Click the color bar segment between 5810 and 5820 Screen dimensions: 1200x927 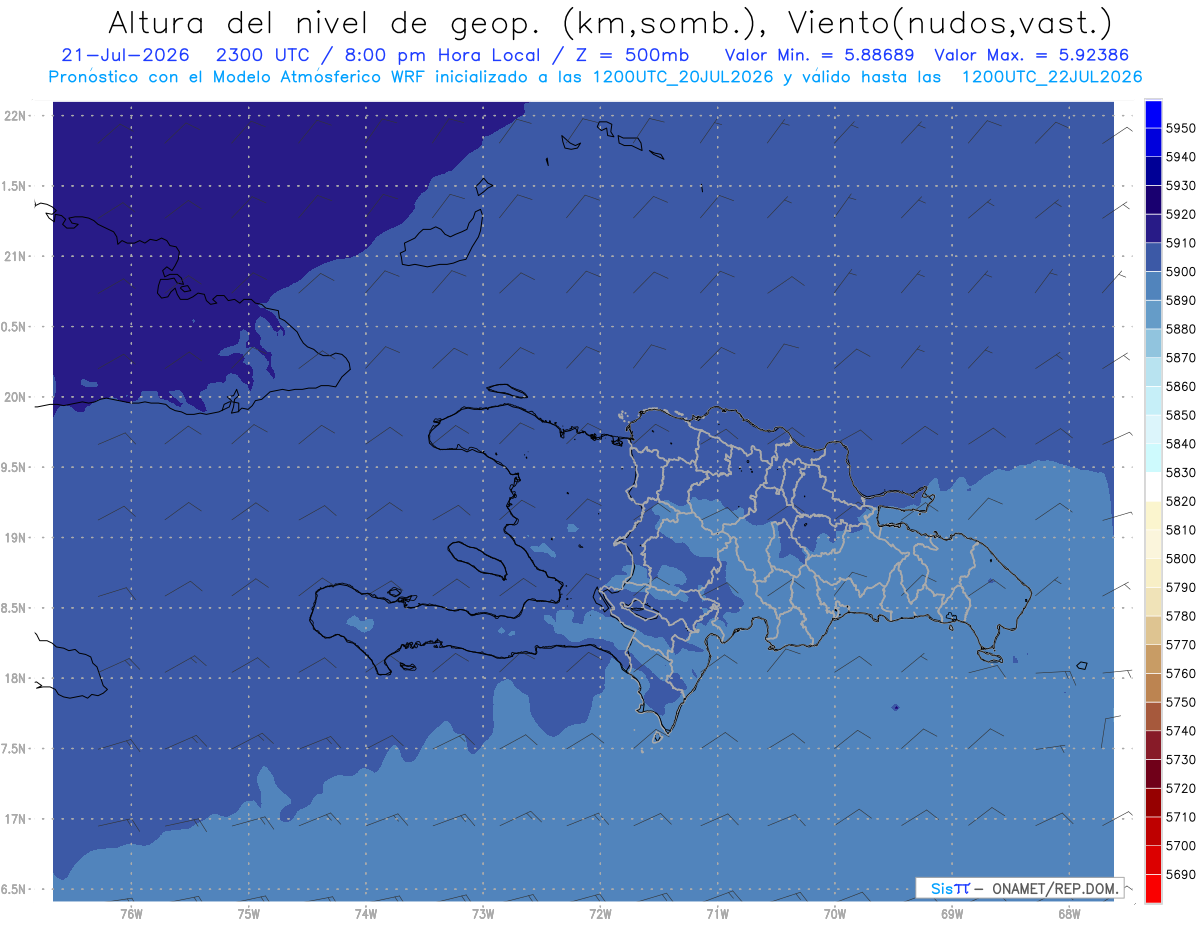(1153, 515)
